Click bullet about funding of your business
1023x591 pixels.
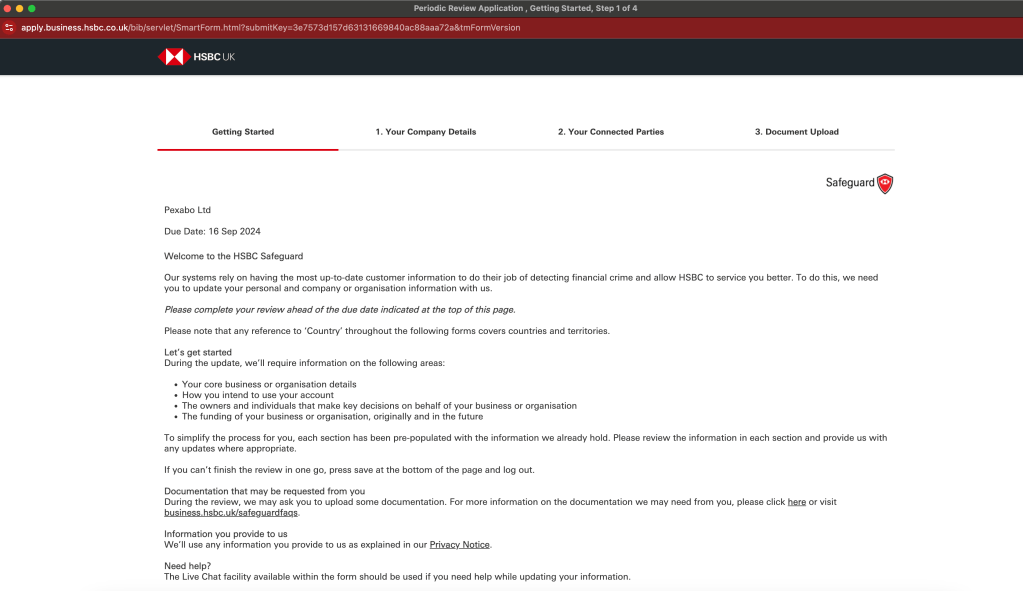332,416
